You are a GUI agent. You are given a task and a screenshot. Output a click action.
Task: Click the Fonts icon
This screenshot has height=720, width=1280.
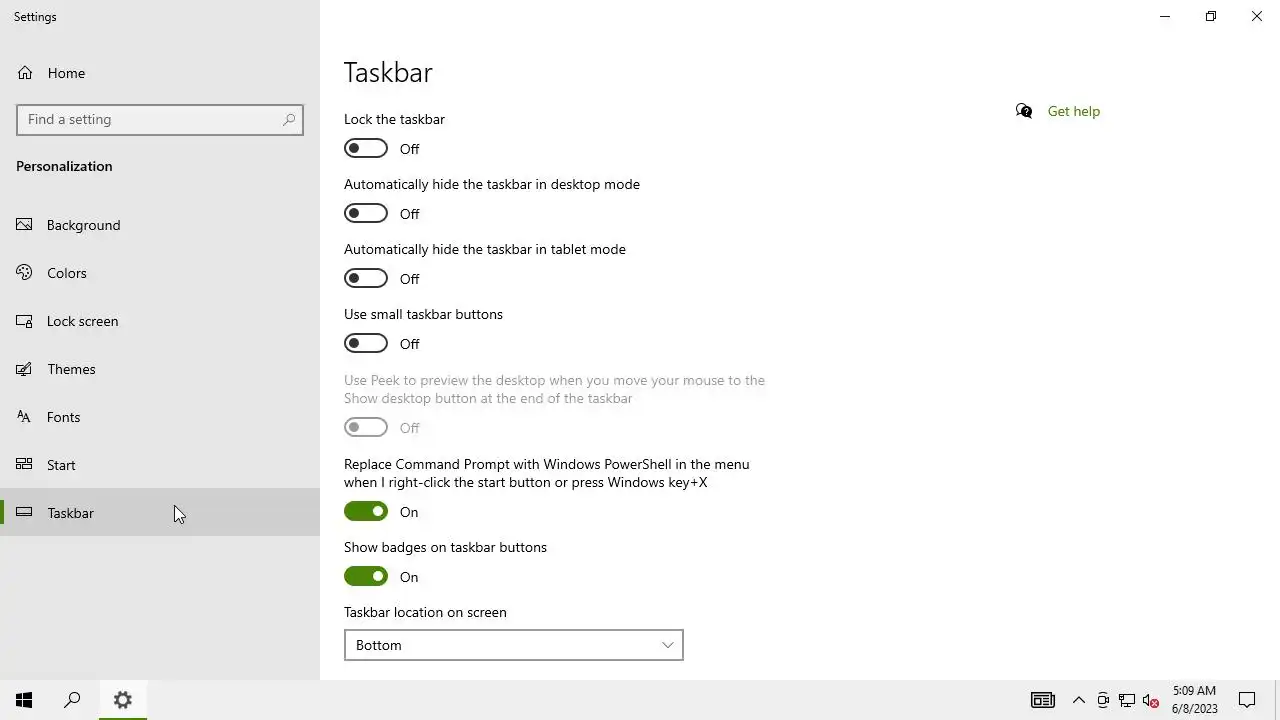[x=25, y=417]
